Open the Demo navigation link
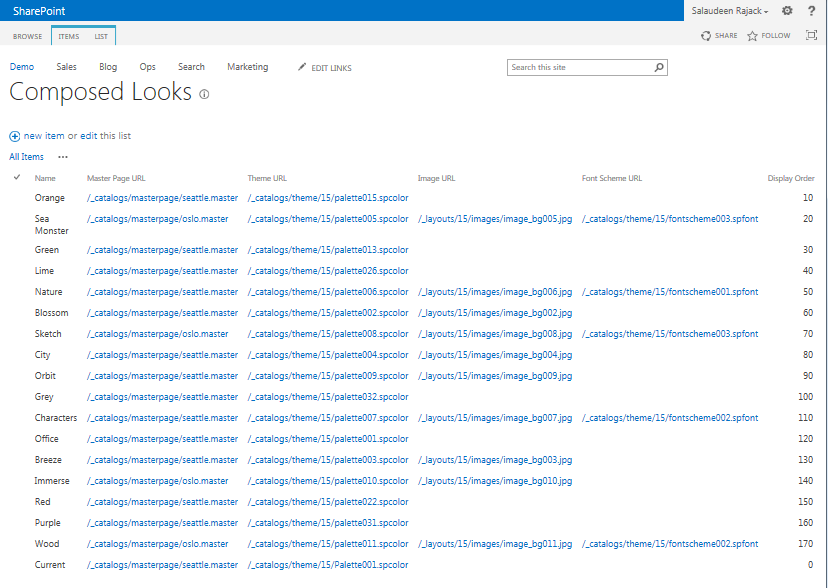Image resolution: width=828 pixels, height=588 pixels. pos(22,67)
